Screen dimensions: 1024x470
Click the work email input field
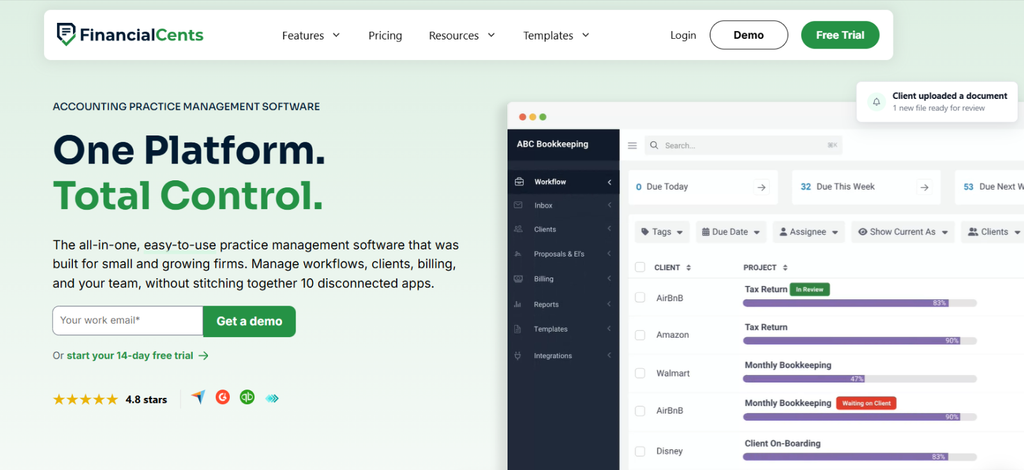point(128,321)
